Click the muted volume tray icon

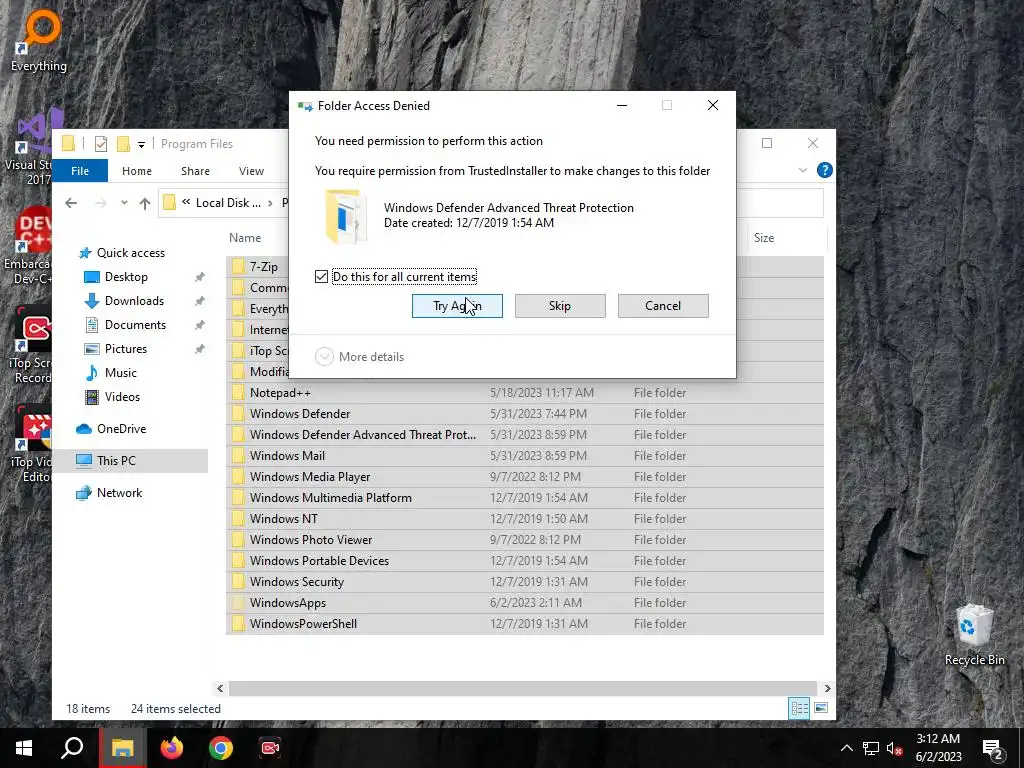(895, 748)
